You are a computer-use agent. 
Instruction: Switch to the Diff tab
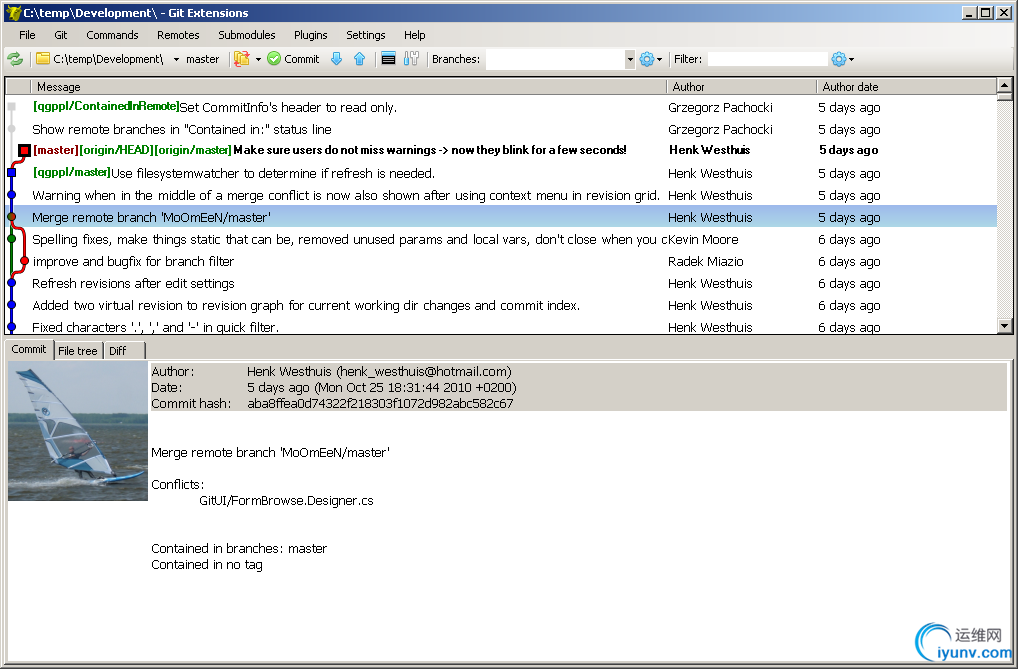118,350
